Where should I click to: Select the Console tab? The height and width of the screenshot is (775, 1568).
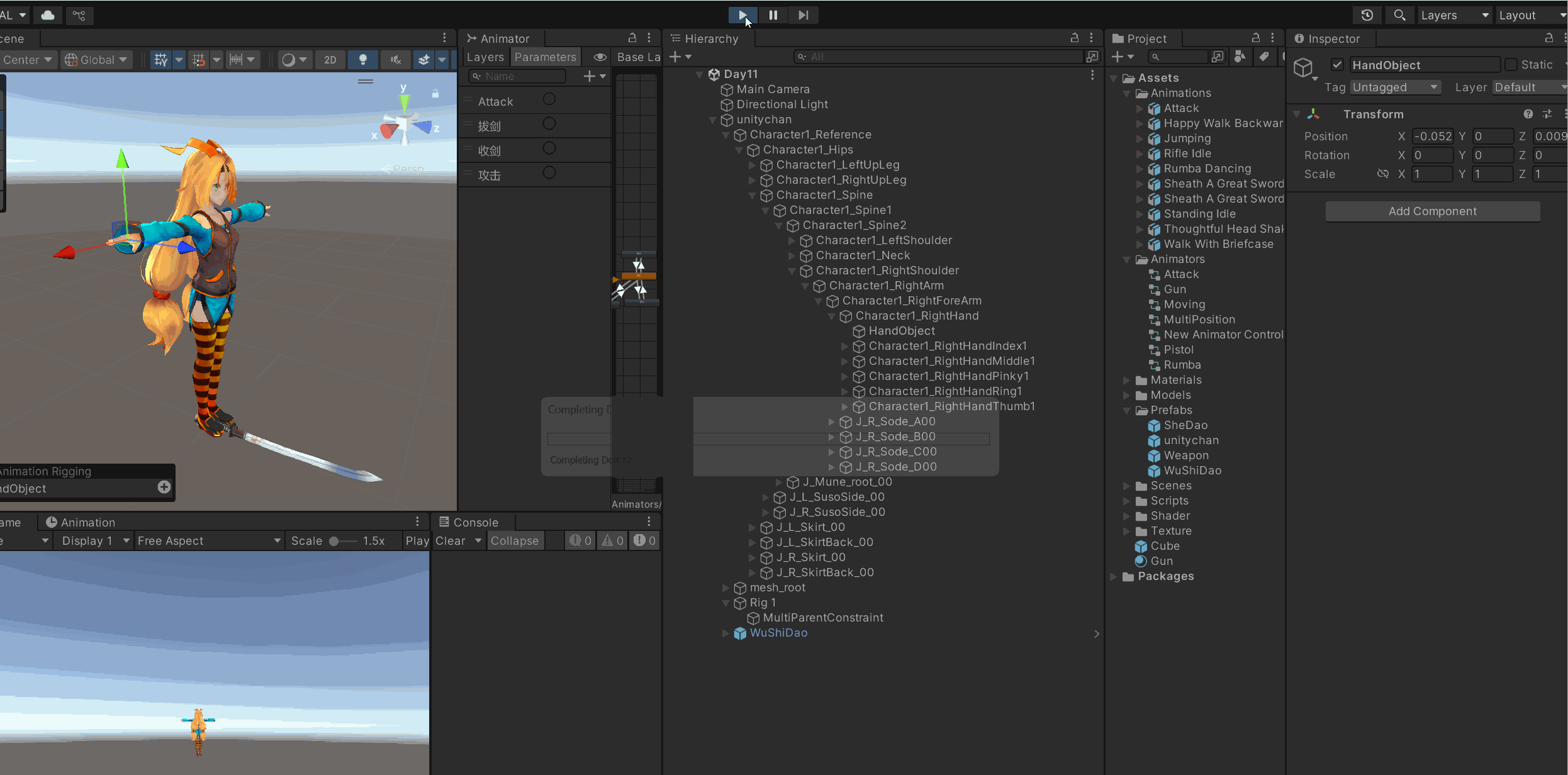click(471, 521)
